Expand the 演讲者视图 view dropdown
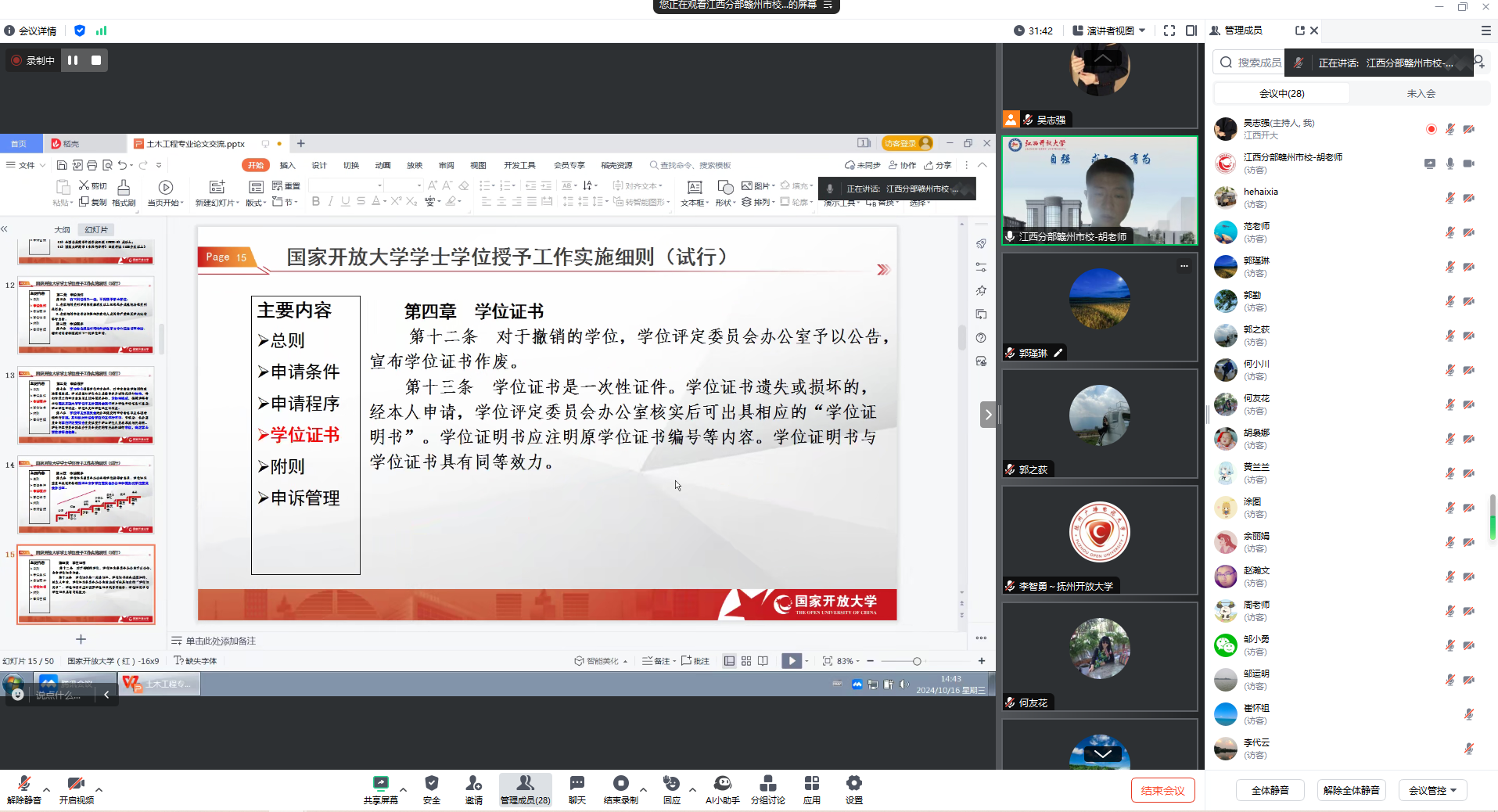The image size is (1498, 812). click(1109, 31)
